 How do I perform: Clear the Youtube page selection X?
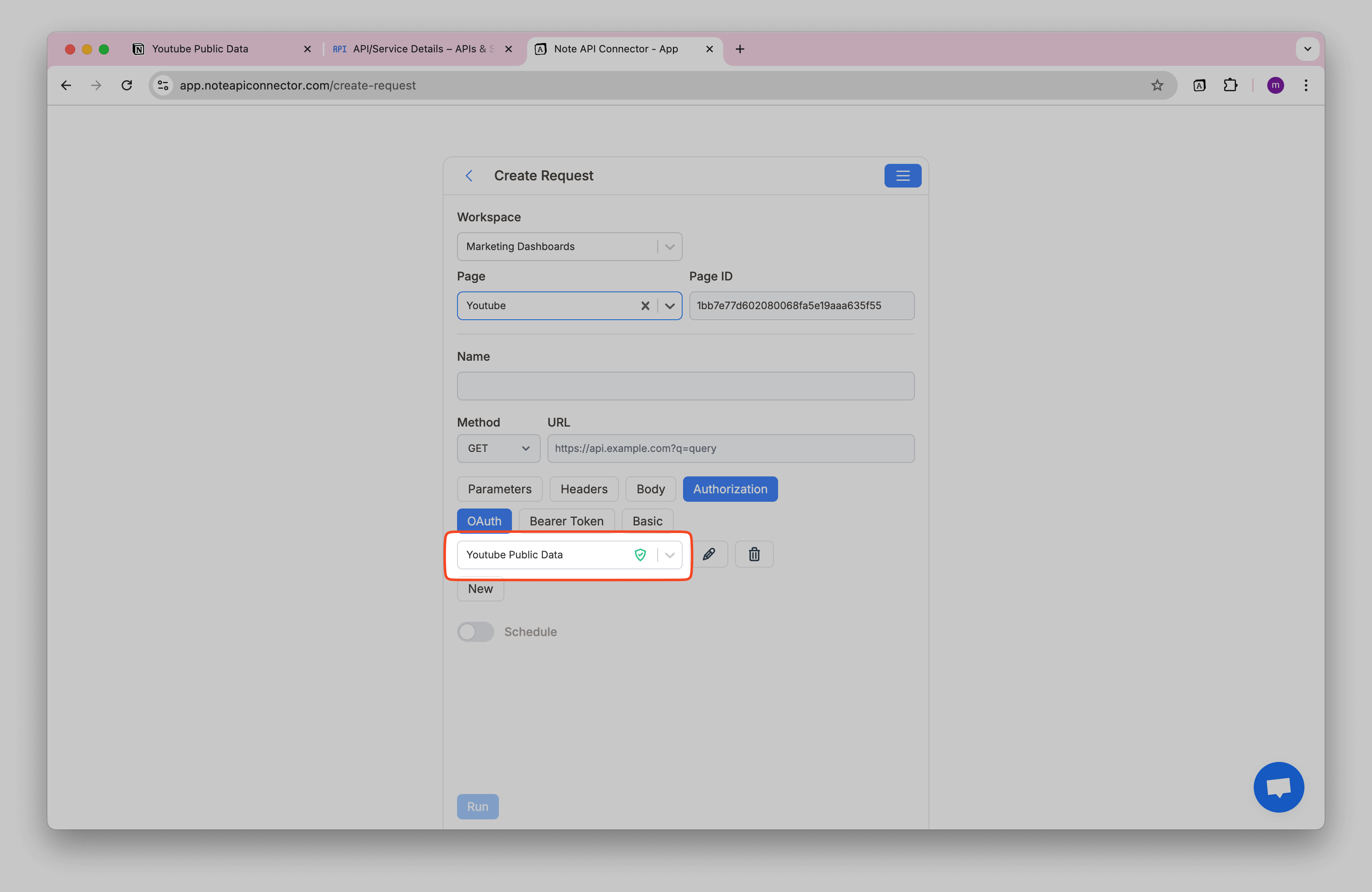pos(645,306)
